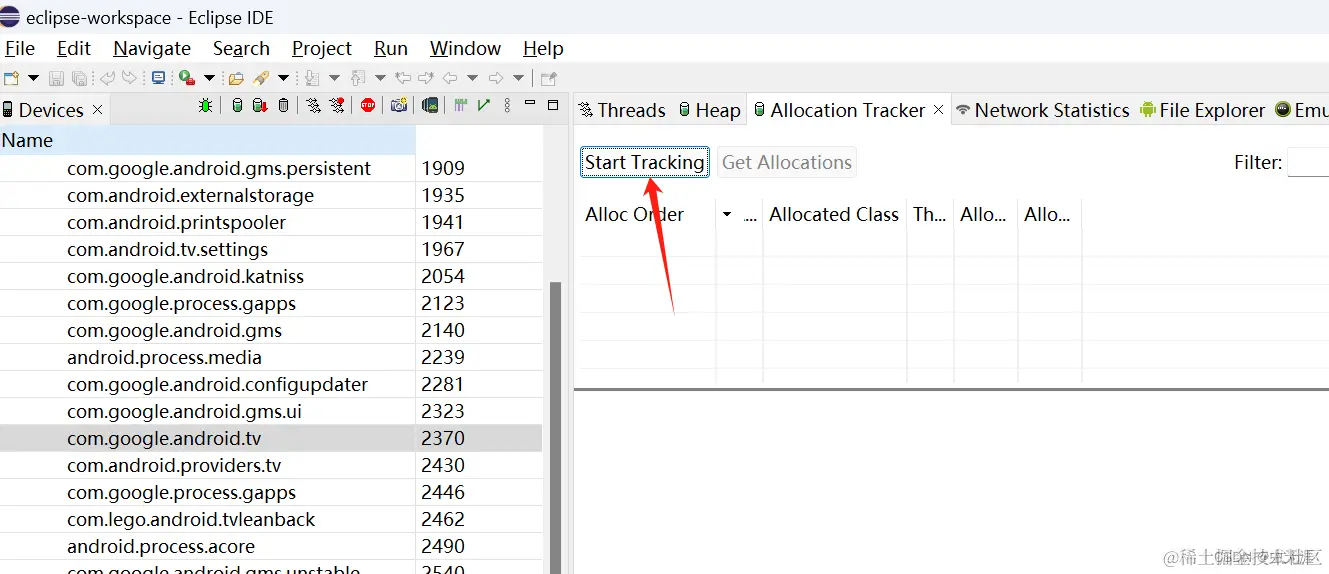Viewport: 1329px width, 574px height.
Task: Click the OpenGL trace green check icon
Action: [x=484, y=105]
